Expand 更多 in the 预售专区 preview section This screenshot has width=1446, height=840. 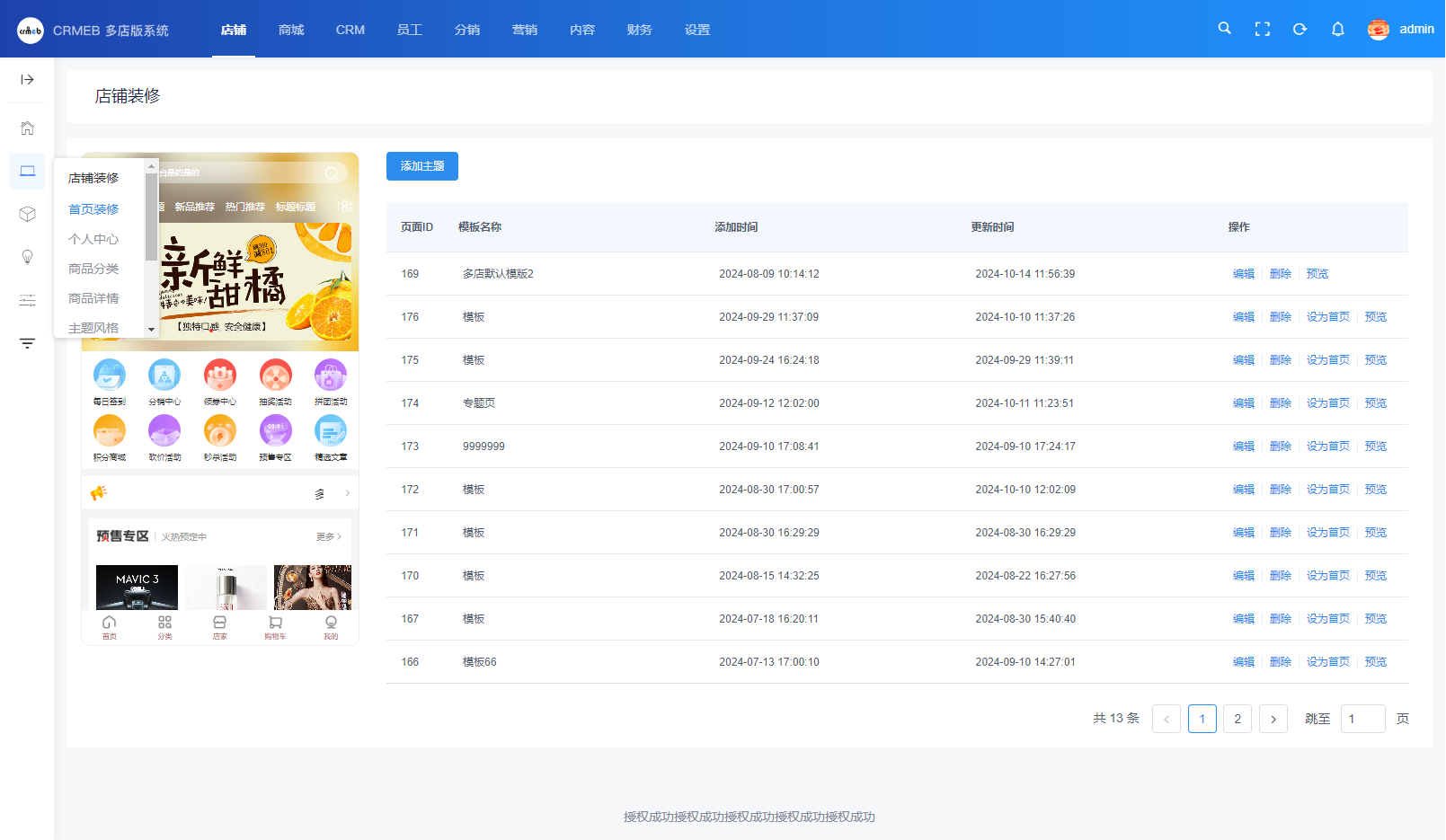click(329, 536)
